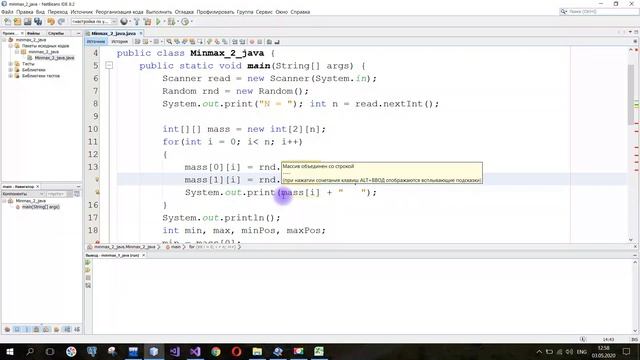Expand the Тесты tree node
The image size is (640, 360).
(x=10, y=64)
